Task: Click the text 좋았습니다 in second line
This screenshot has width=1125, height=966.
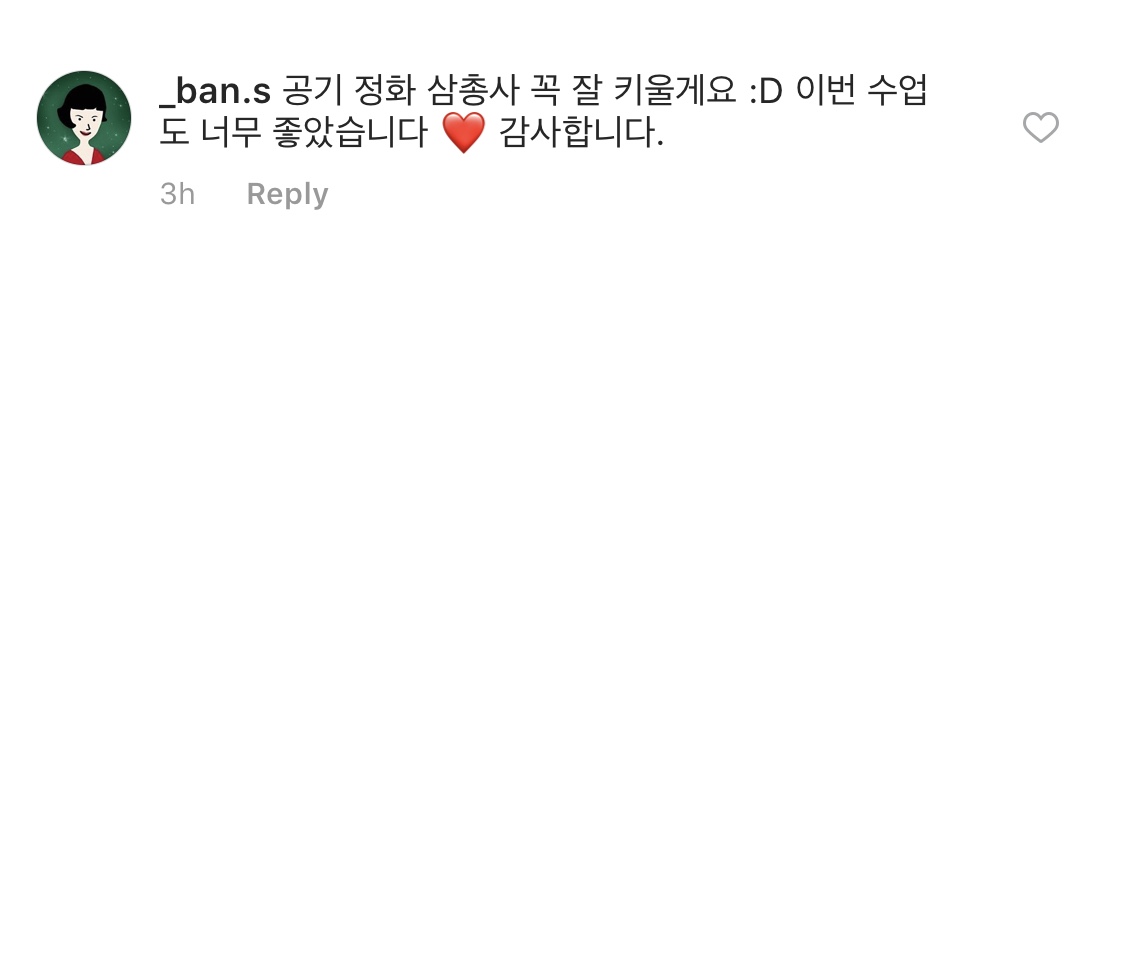Action: click(x=350, y=133)
